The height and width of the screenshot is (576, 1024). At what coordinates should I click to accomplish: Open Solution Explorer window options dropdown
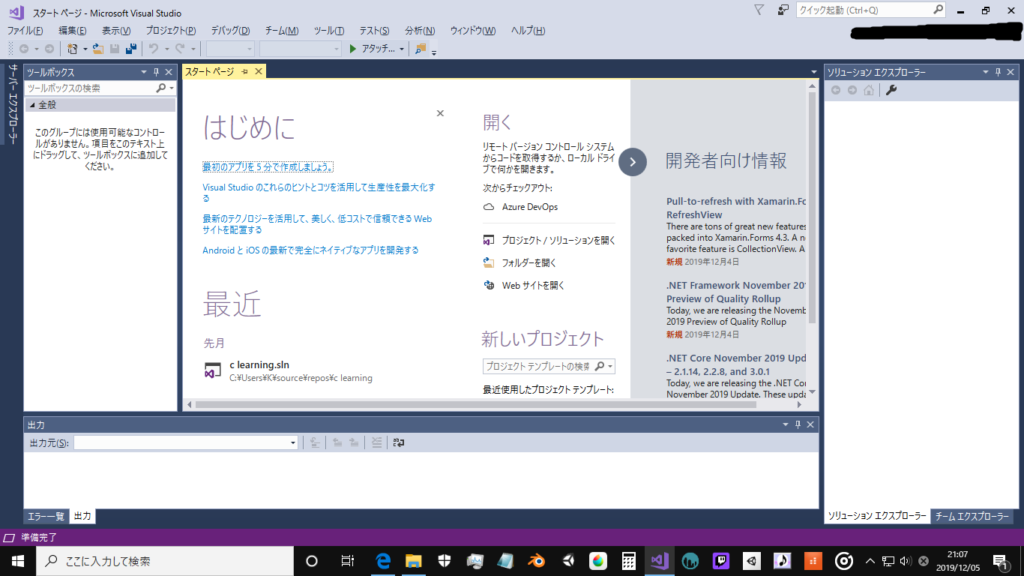985,72
